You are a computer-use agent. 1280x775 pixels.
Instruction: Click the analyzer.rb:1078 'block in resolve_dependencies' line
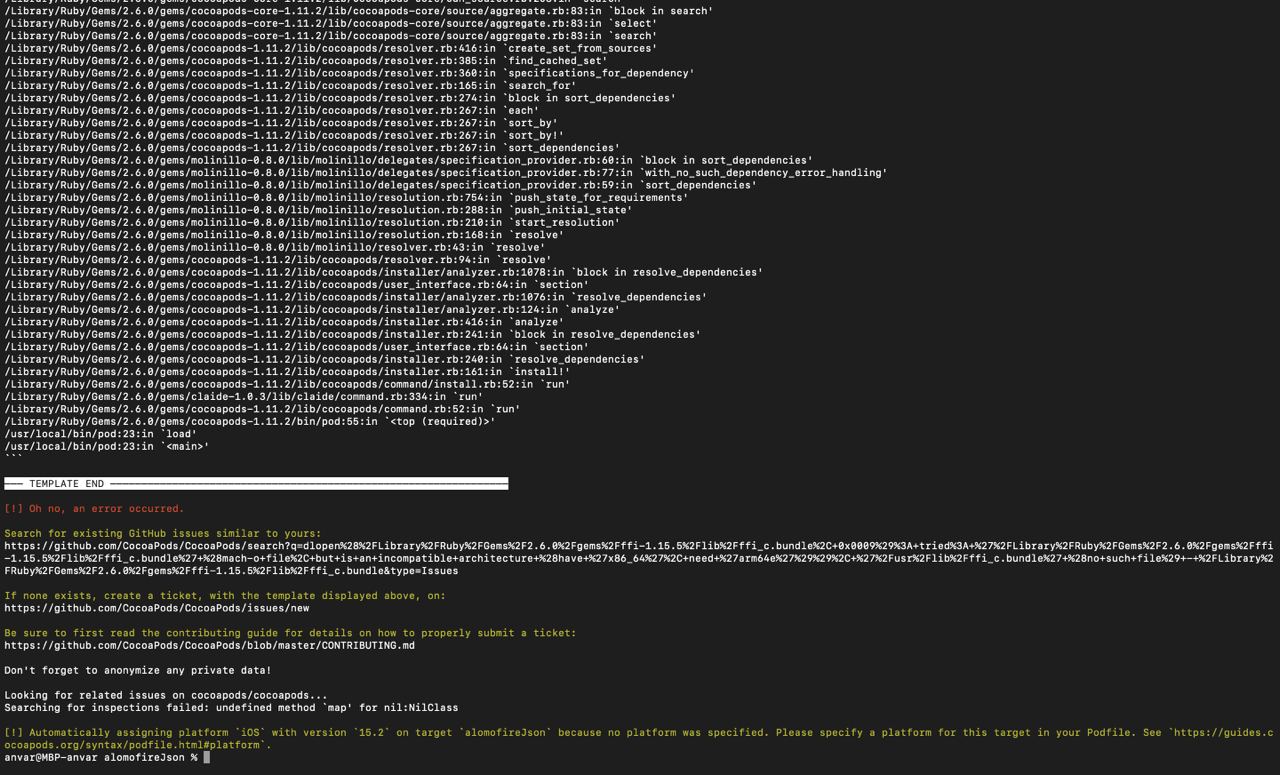pyautogui.click(x=384, y=272)
